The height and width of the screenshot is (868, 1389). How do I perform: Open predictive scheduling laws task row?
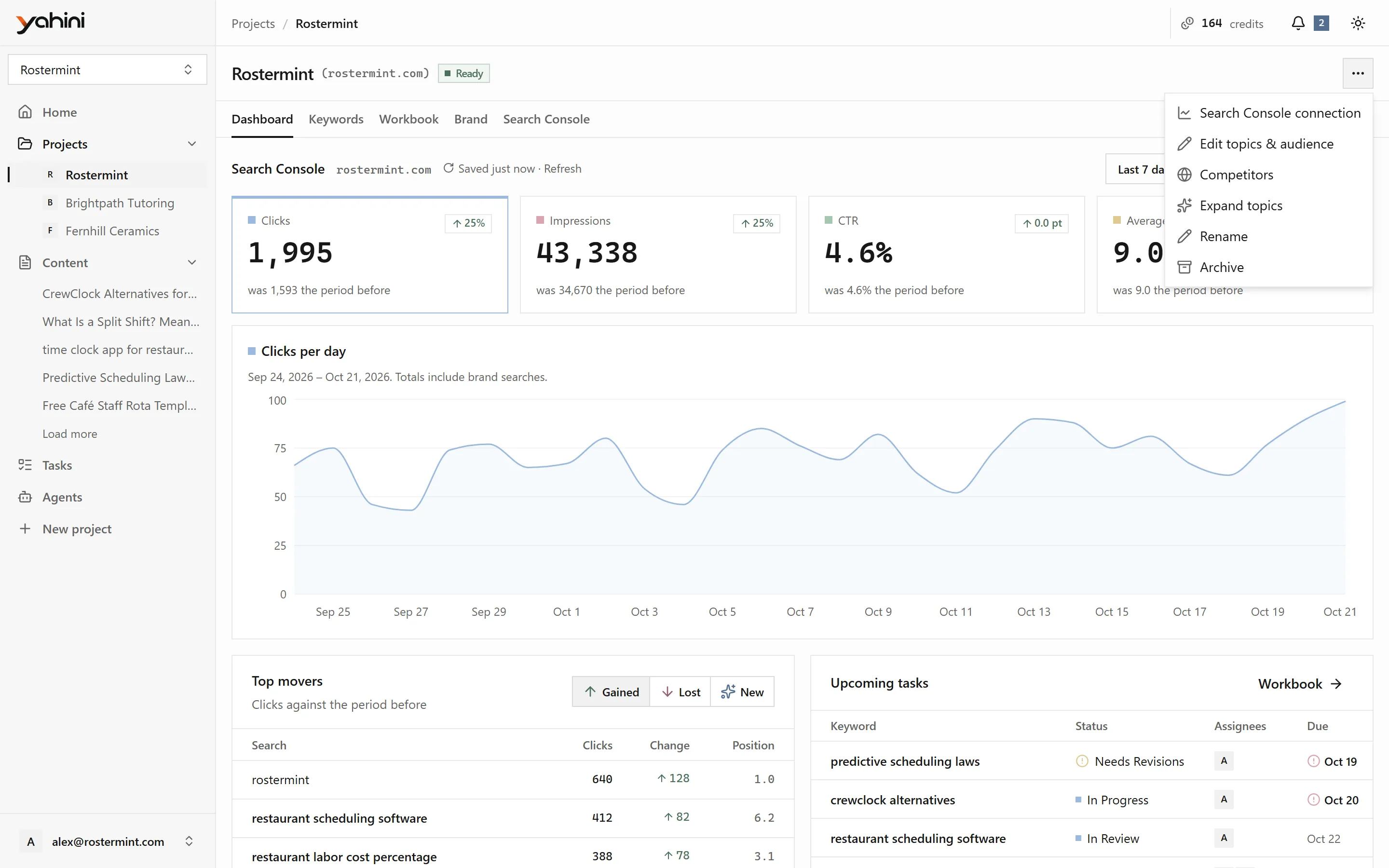tap(1091, 761)
